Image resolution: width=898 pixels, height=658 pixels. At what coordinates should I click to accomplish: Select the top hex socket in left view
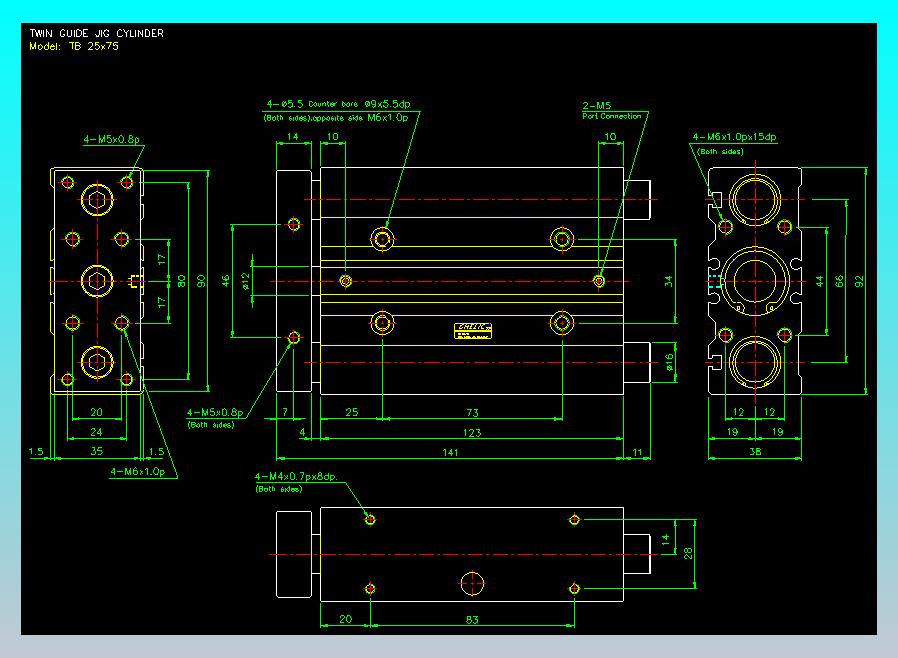point(97,199)
